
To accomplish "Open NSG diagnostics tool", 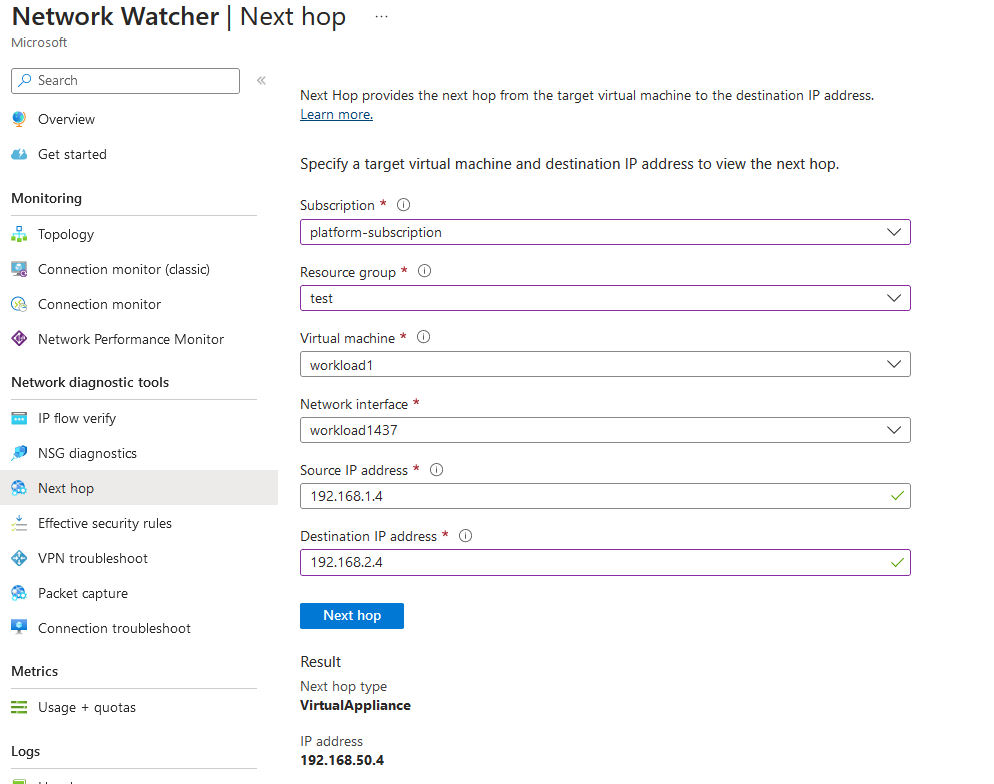I will (87, 453).
